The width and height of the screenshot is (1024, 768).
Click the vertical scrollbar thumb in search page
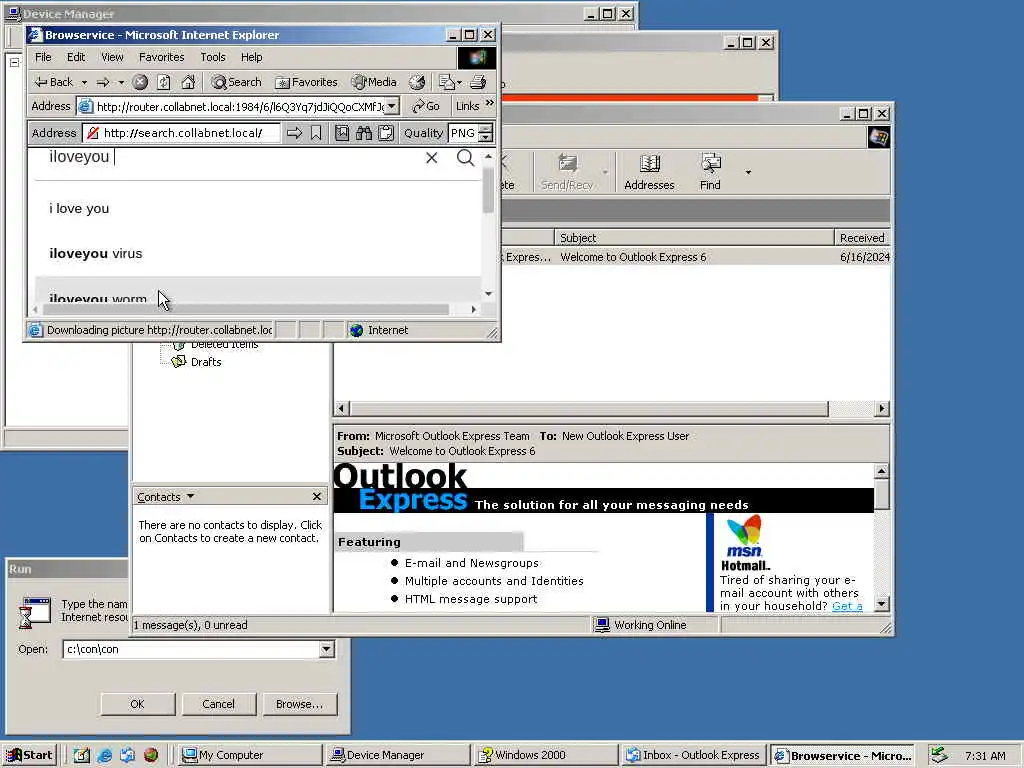[488, 191]
